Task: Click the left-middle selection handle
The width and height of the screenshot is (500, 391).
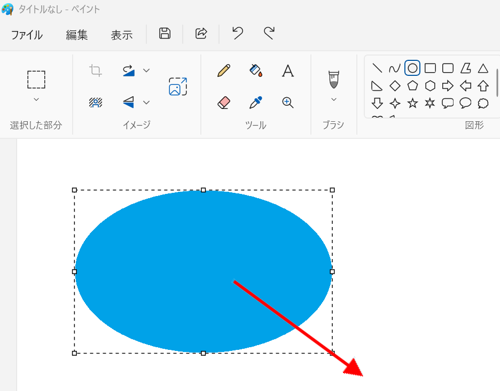Action: tap(74, 272)
